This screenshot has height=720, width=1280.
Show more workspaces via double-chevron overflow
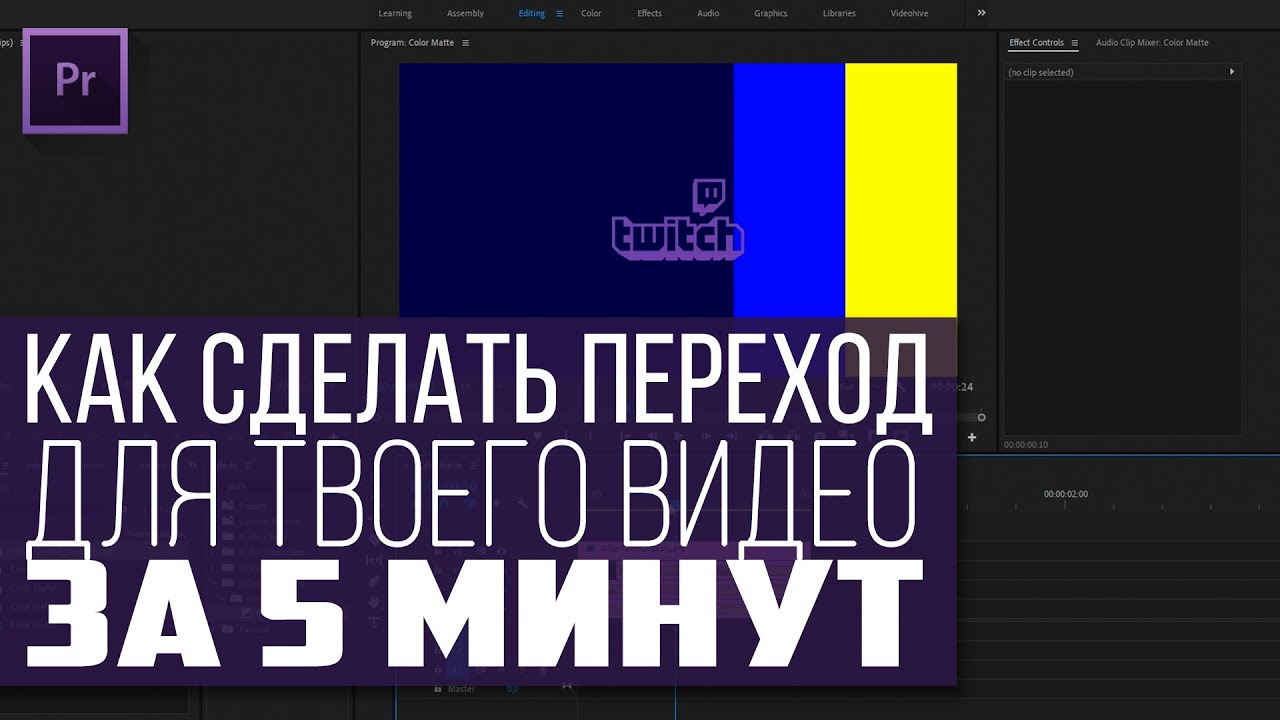tap(981, 13)
